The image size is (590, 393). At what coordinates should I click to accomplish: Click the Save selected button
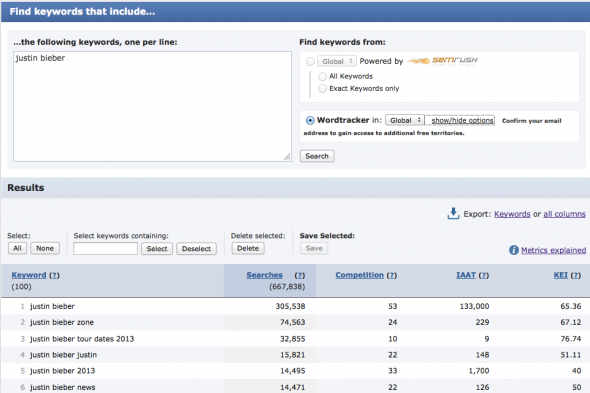click(314, 248)
